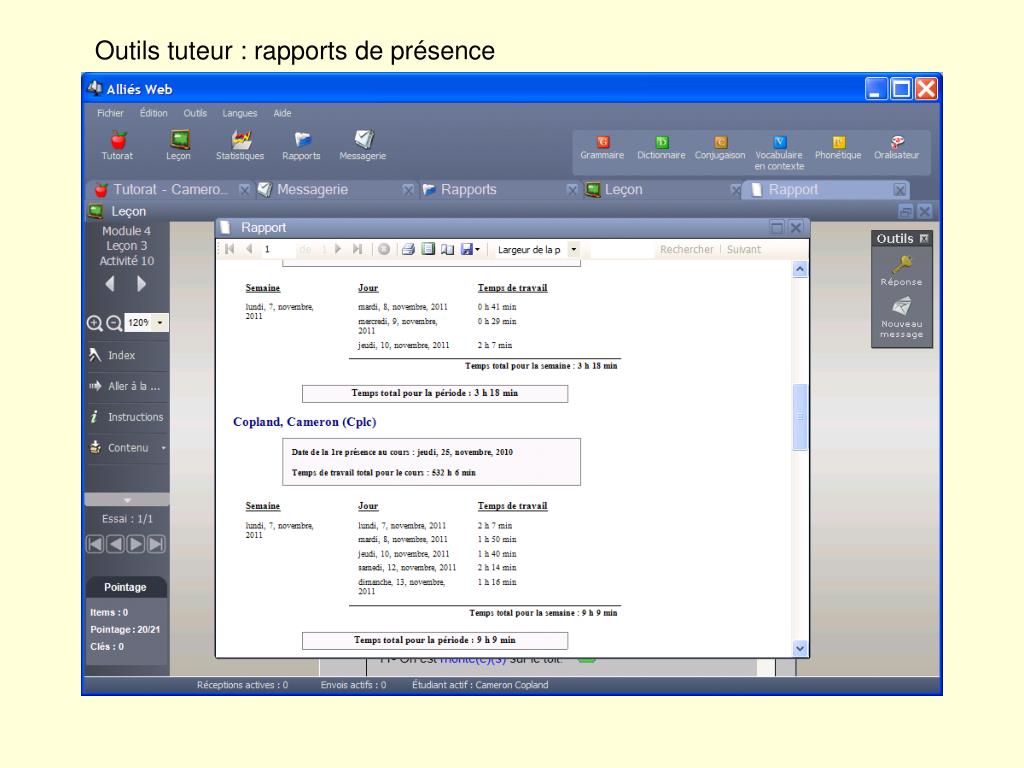Open the Tutorat toolbar icon
This screenshot has height=768, width=1024.
[x=118, y=146]
